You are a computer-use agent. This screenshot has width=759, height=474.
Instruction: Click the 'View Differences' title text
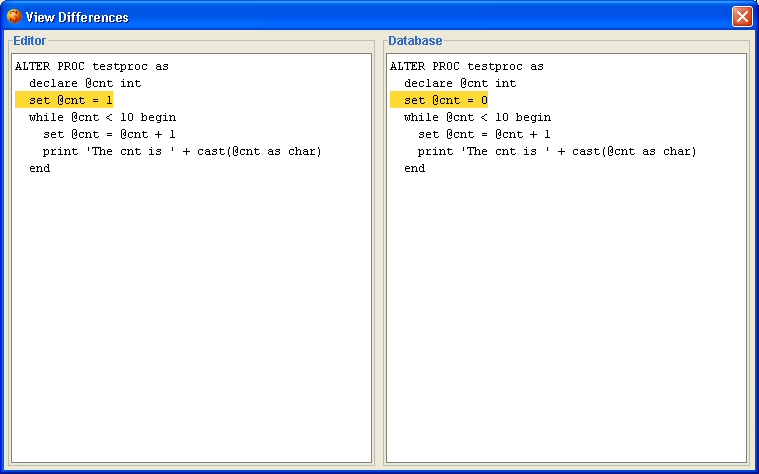[77, 17]
